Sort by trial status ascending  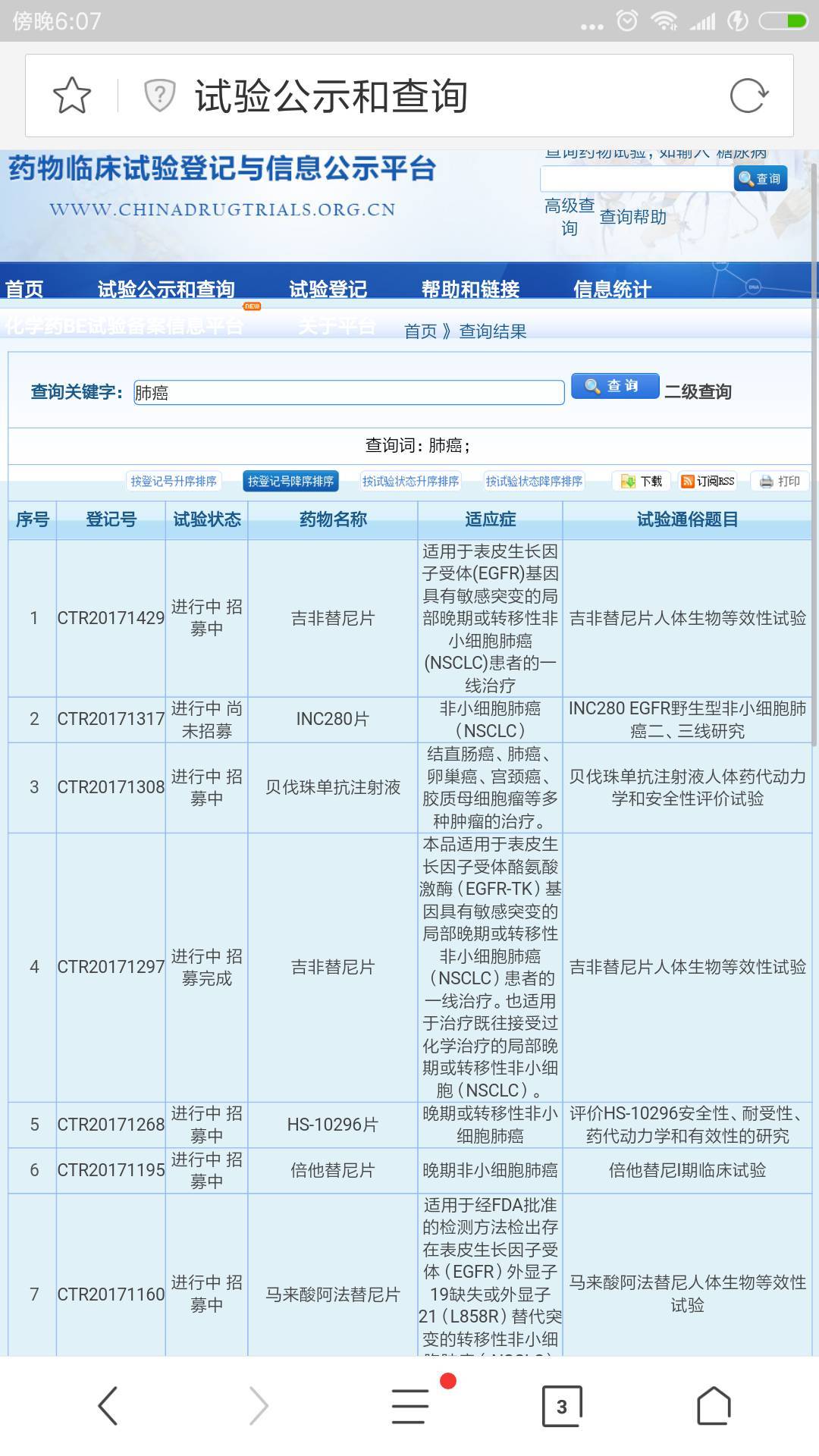[x=410, y=482]
